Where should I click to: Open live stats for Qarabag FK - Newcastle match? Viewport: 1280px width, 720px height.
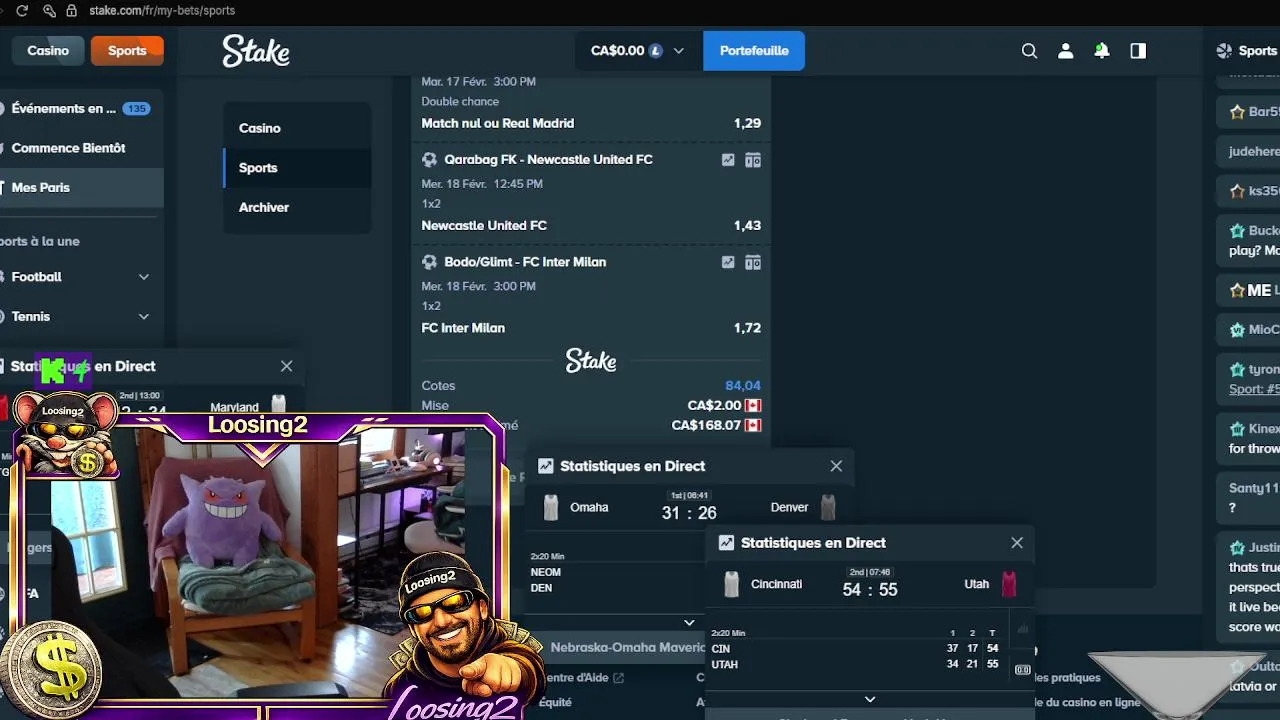click(728, 160)
